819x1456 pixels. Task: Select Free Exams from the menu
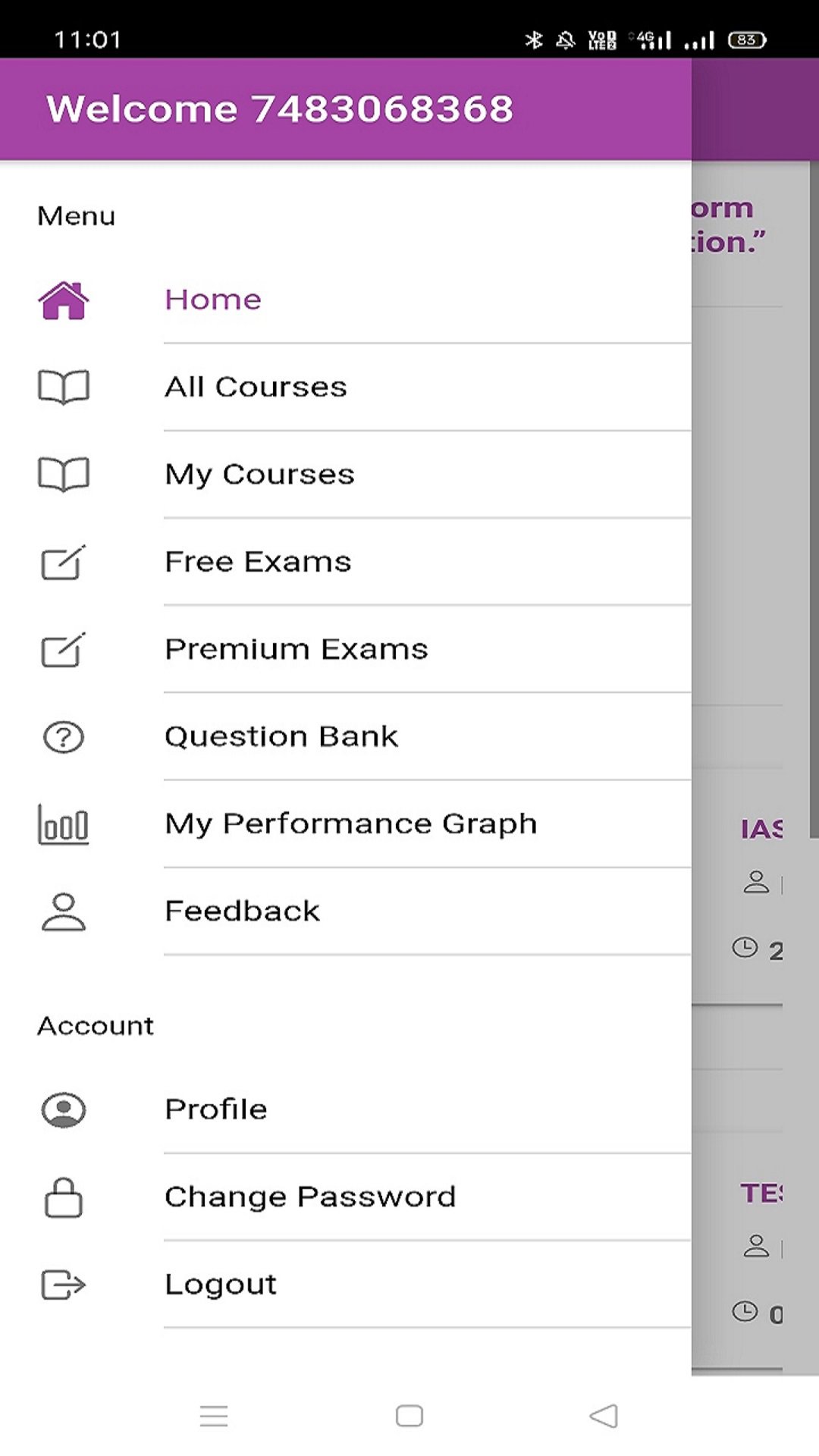coord(259,562)
